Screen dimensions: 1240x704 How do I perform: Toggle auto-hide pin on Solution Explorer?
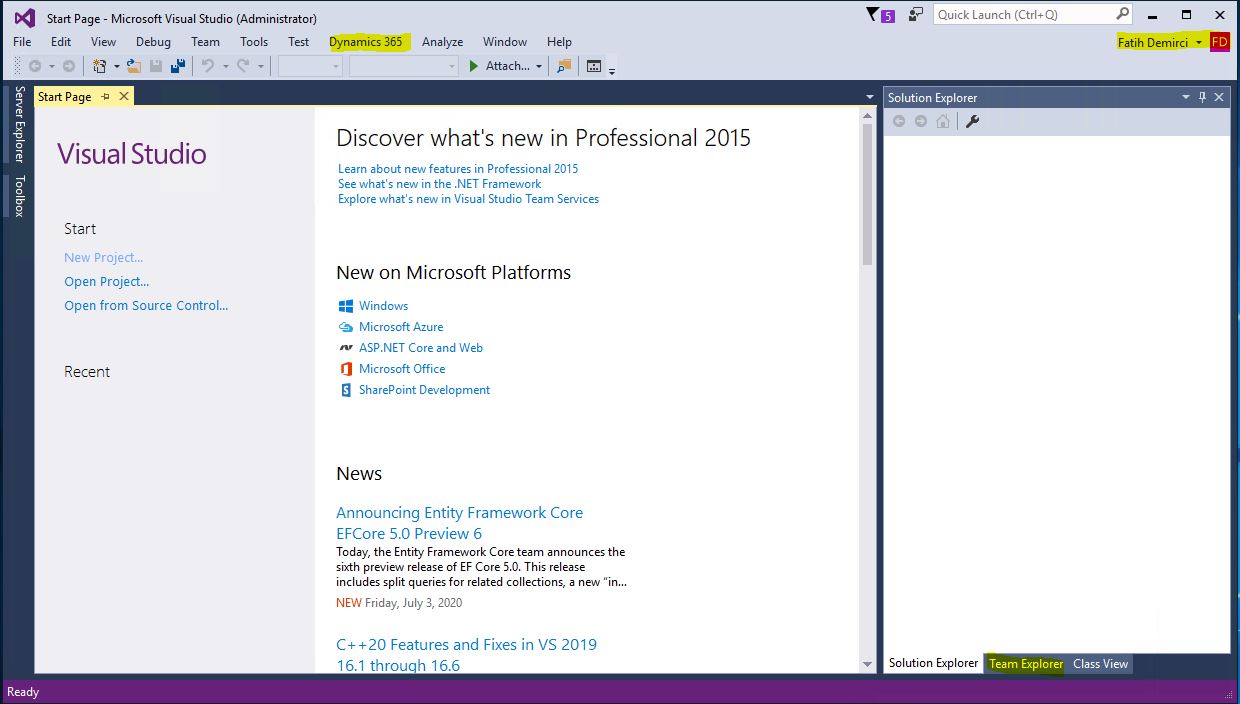[x=1202, y=97]
